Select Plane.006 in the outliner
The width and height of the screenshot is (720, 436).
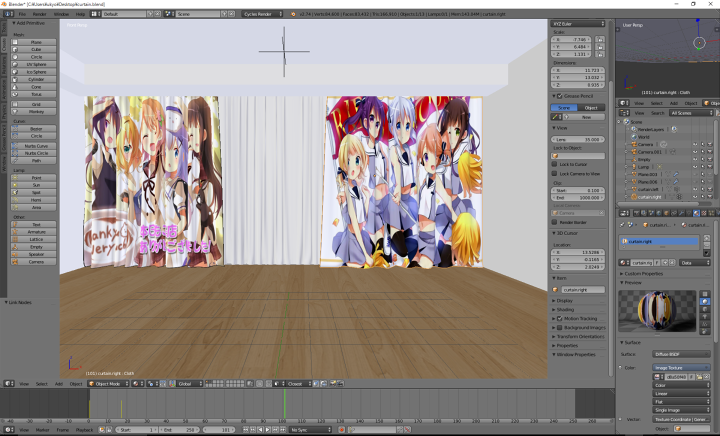(647, 182)
